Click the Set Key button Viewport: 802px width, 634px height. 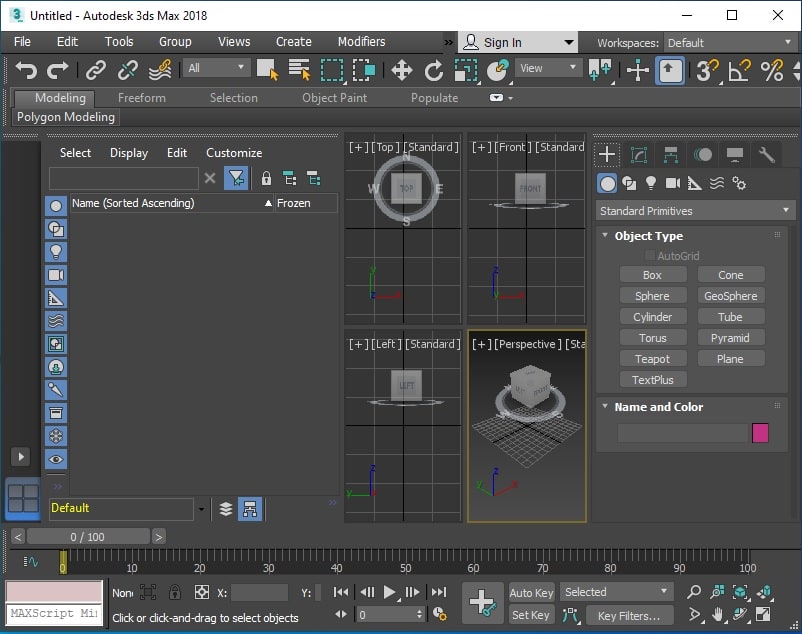531,615
